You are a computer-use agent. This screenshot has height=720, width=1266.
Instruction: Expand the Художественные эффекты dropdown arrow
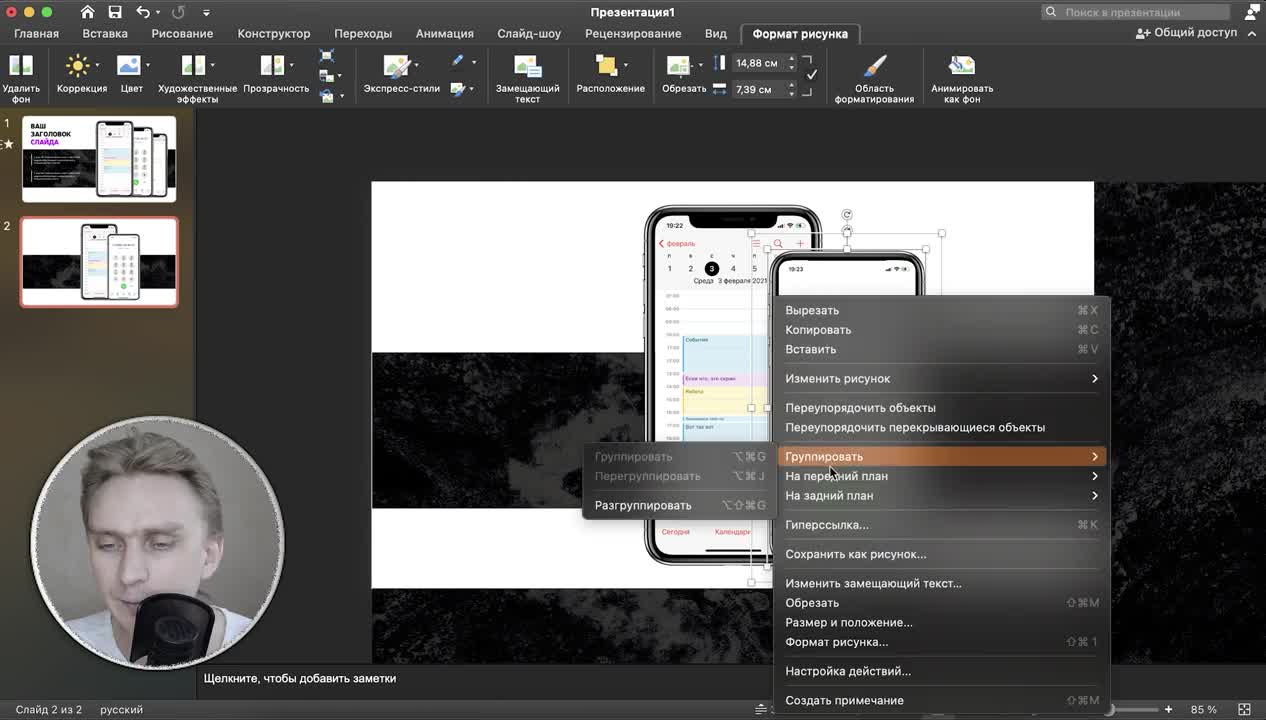[212, 66]
